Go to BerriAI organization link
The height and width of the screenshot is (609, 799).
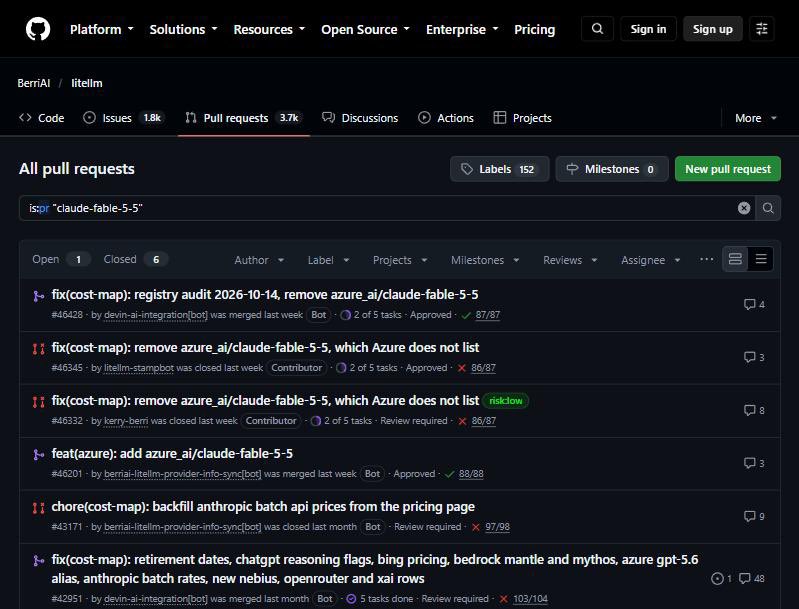tap(34, 83)
